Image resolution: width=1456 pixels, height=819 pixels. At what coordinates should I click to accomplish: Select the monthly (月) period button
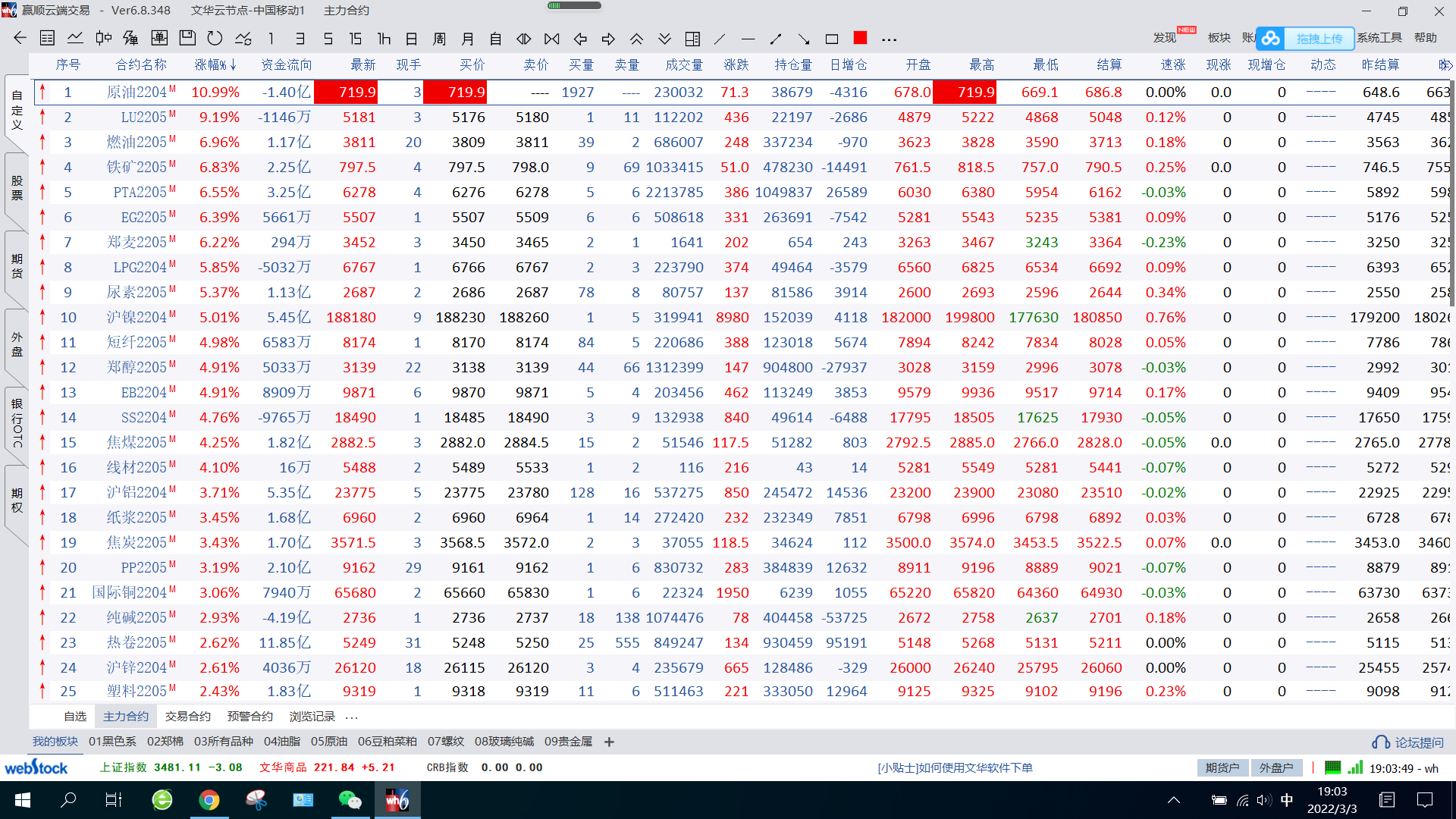pos(468,39)
